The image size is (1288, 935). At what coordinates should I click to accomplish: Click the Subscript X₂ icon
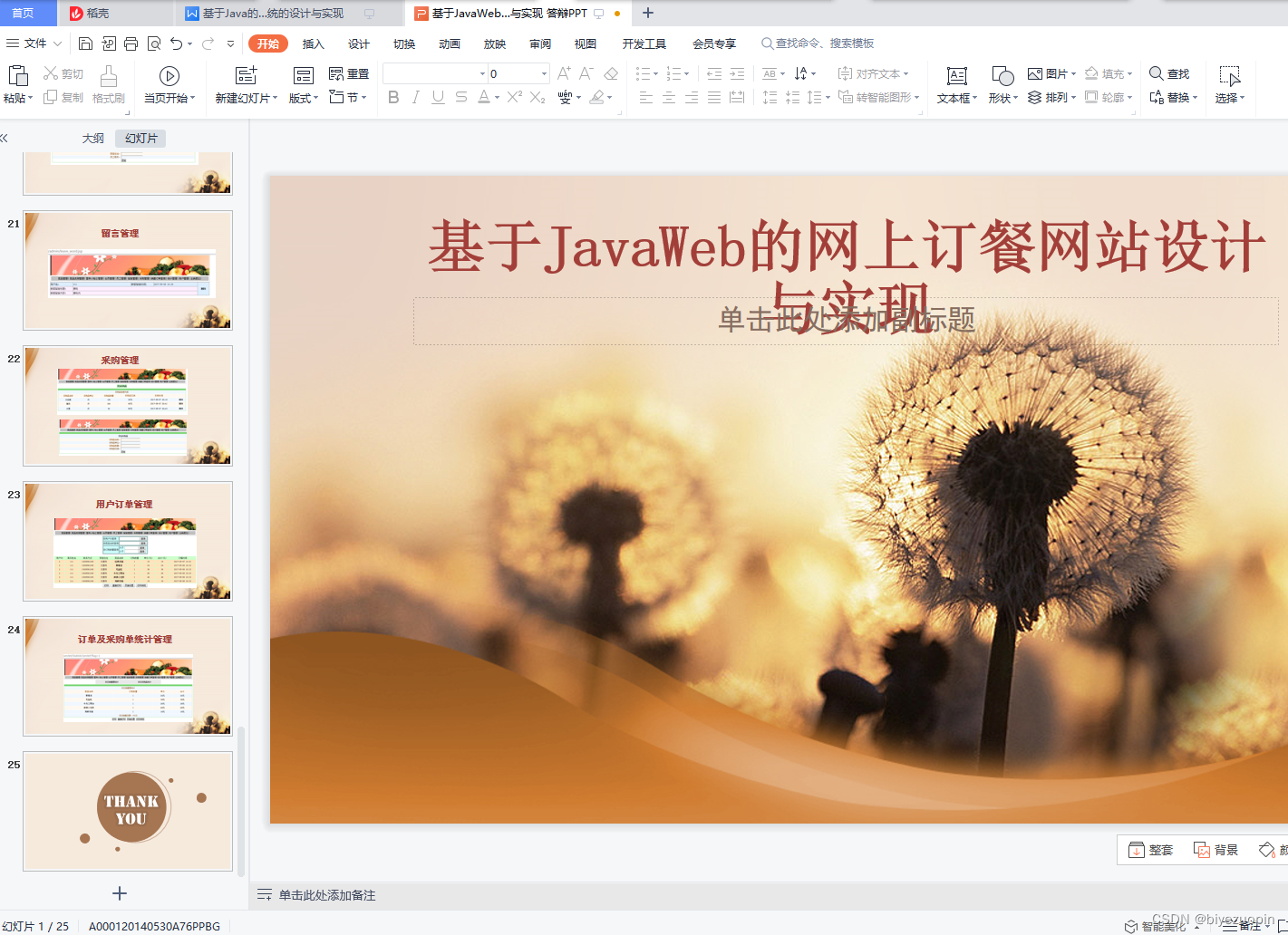pyautogui.click(x=537, y=97)
